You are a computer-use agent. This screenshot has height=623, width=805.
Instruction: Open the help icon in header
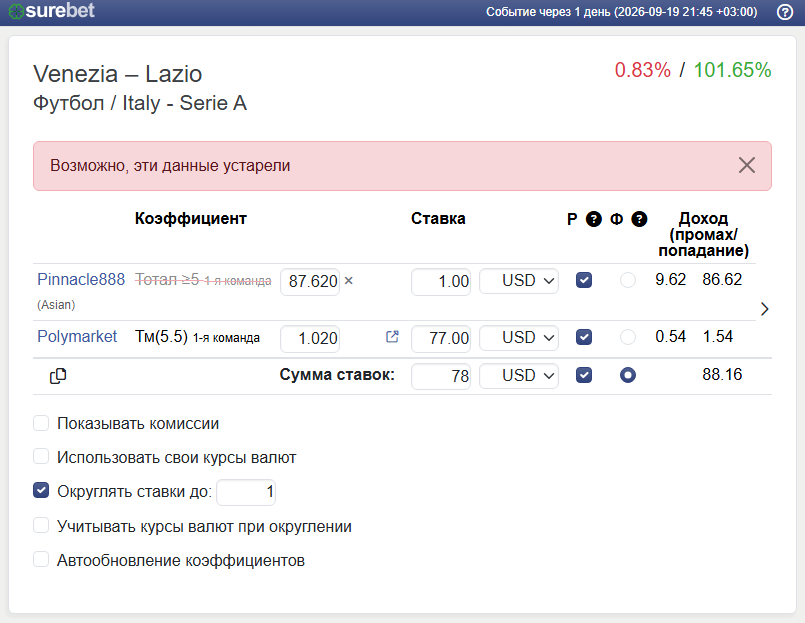coord(784,12)
